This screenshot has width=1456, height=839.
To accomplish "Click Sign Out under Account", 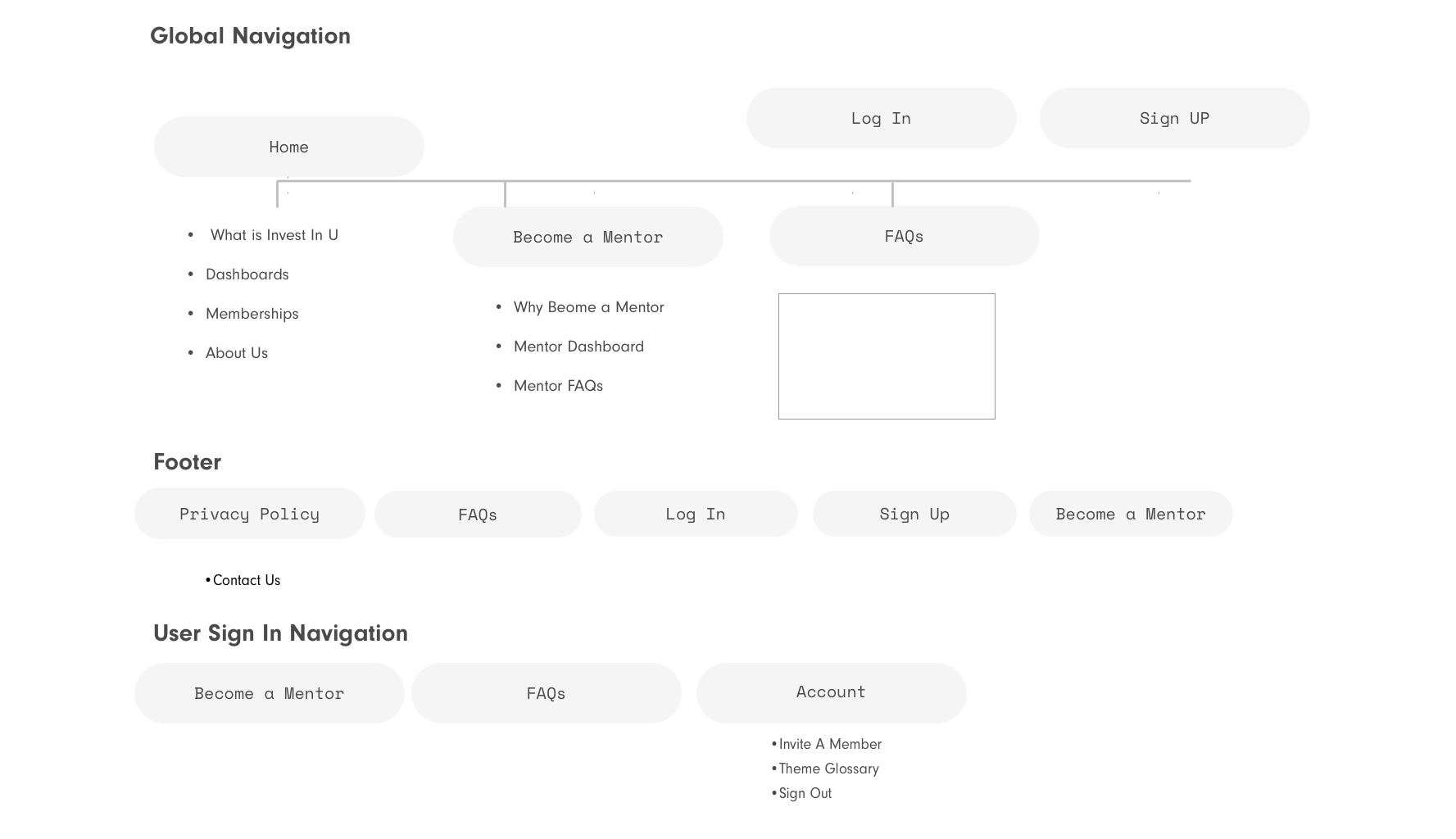I will 805,793.
